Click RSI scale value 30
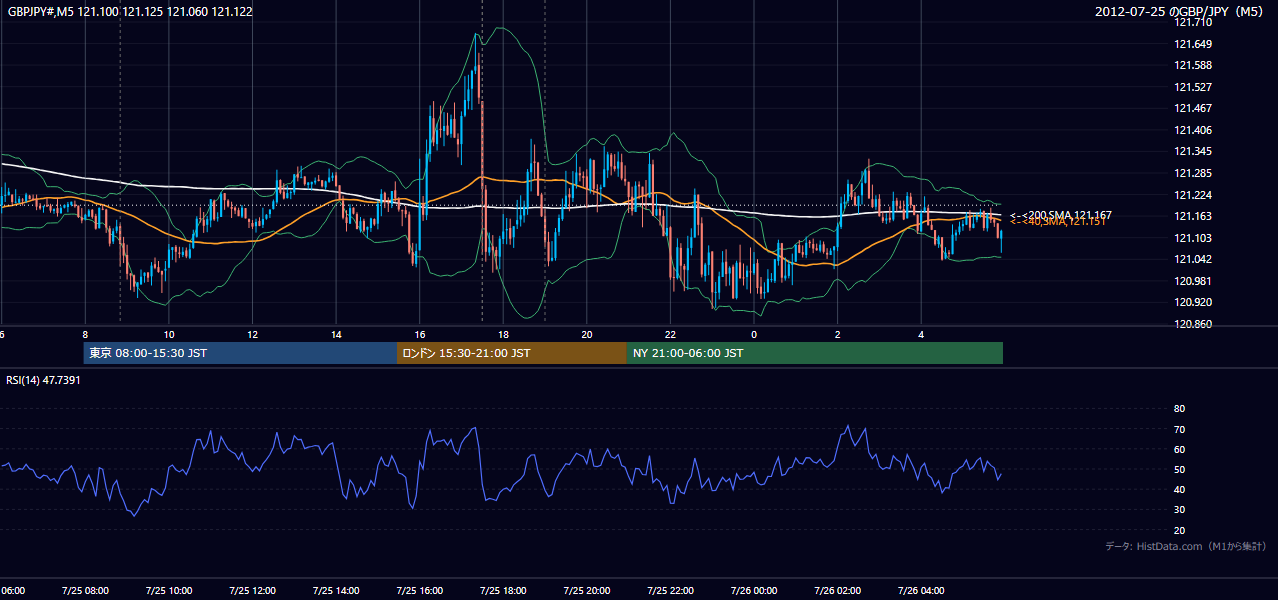Image resolution: width=1278 pixels, height=600 pixels. click(x=1179, y=510)
